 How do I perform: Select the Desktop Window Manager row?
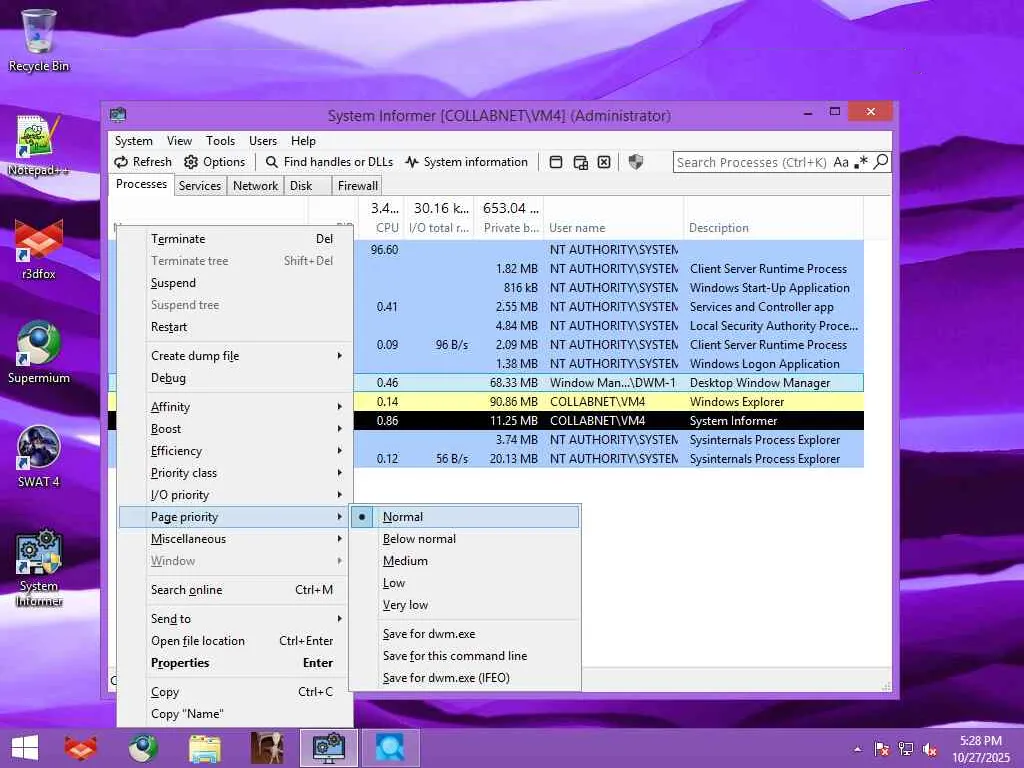609,383
